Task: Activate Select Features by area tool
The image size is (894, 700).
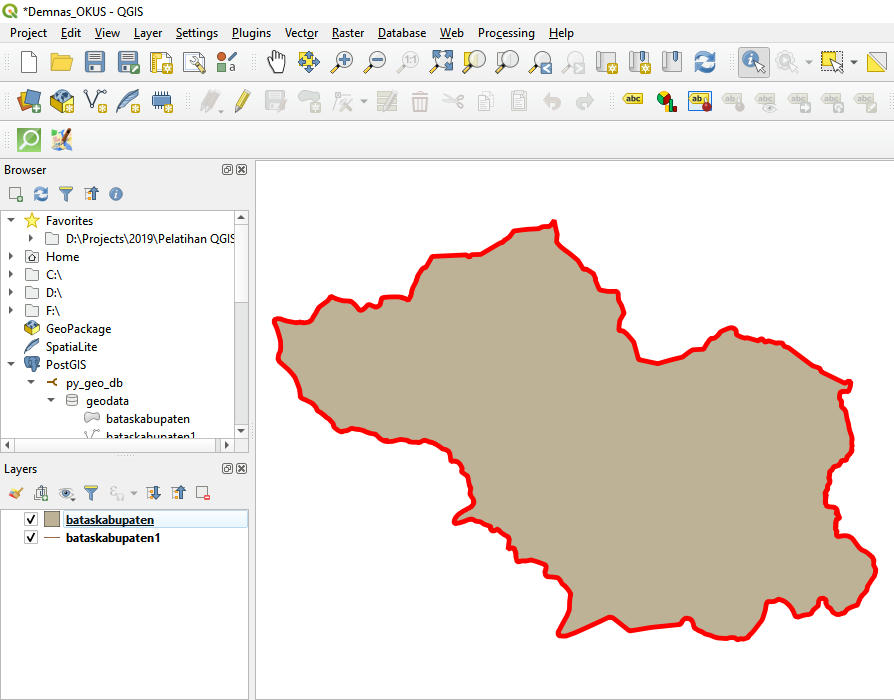Action: [x=832, y=62]
